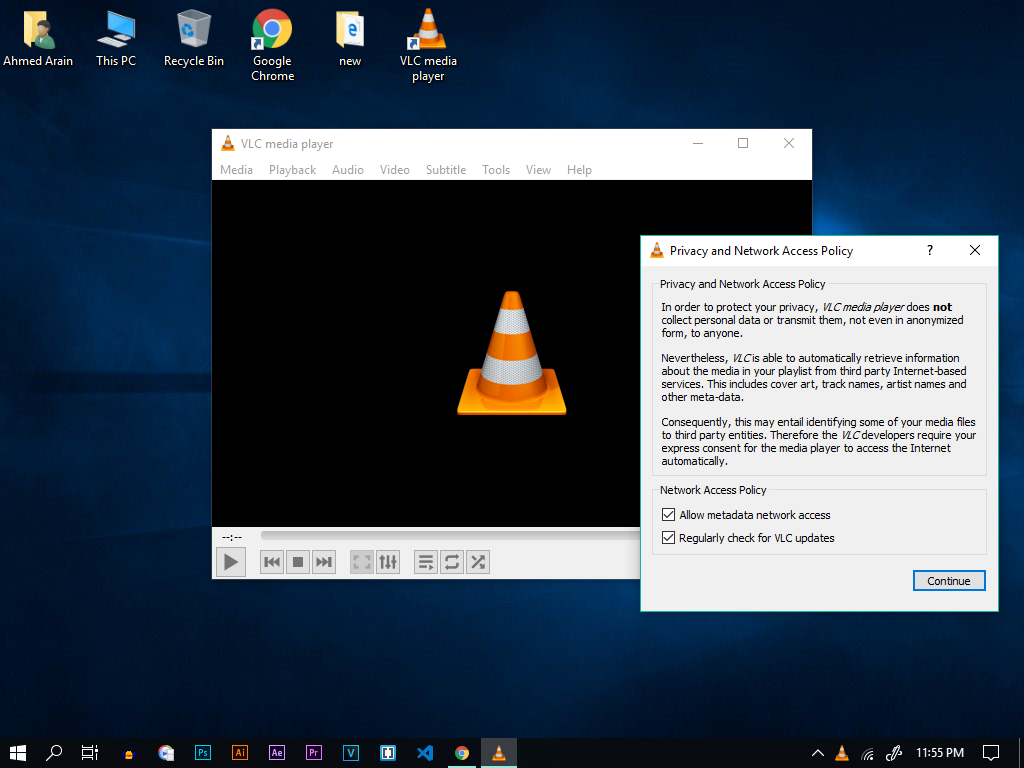Image resolution: width=1024 pixels, height=768 pixels.
Task: Expand the Tools menu
Action: tap(496, 170)
